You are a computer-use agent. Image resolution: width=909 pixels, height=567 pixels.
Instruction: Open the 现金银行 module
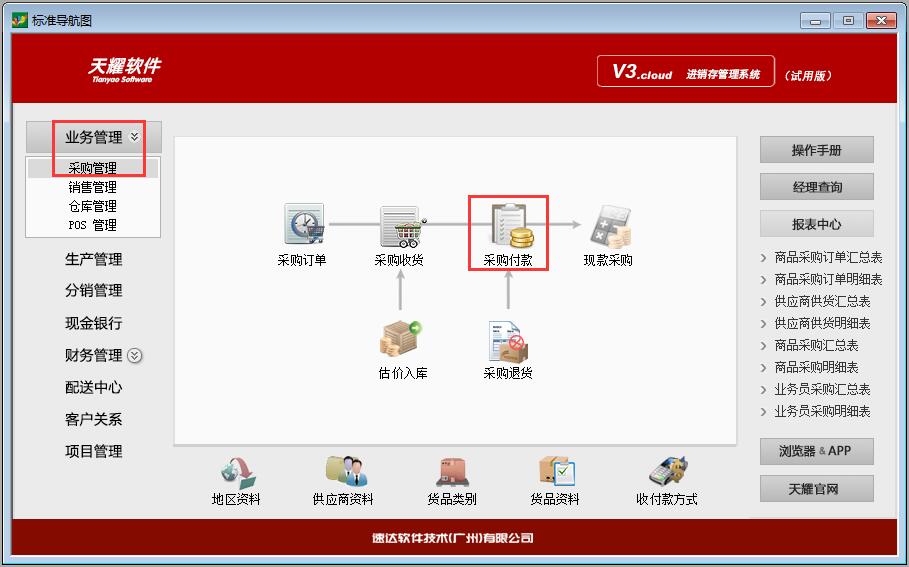[x=93, y=323]
